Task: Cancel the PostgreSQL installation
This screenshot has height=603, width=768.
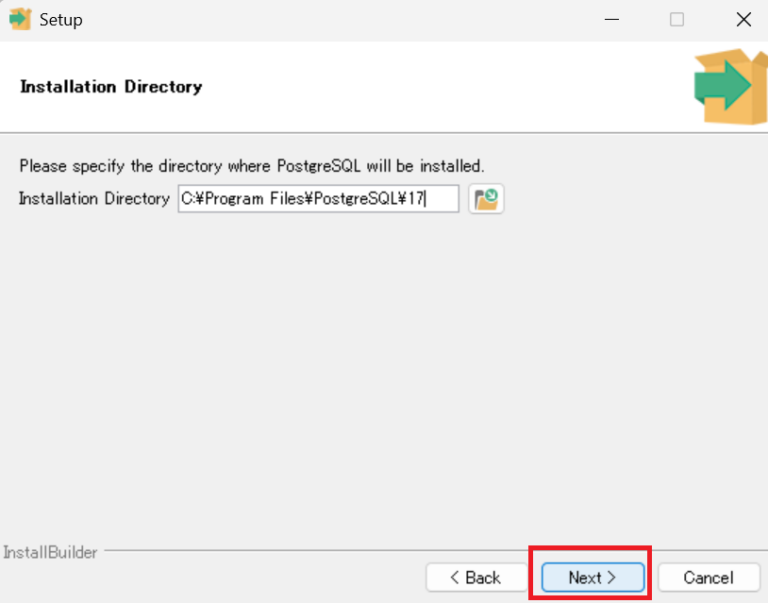Action: (708, 577)
